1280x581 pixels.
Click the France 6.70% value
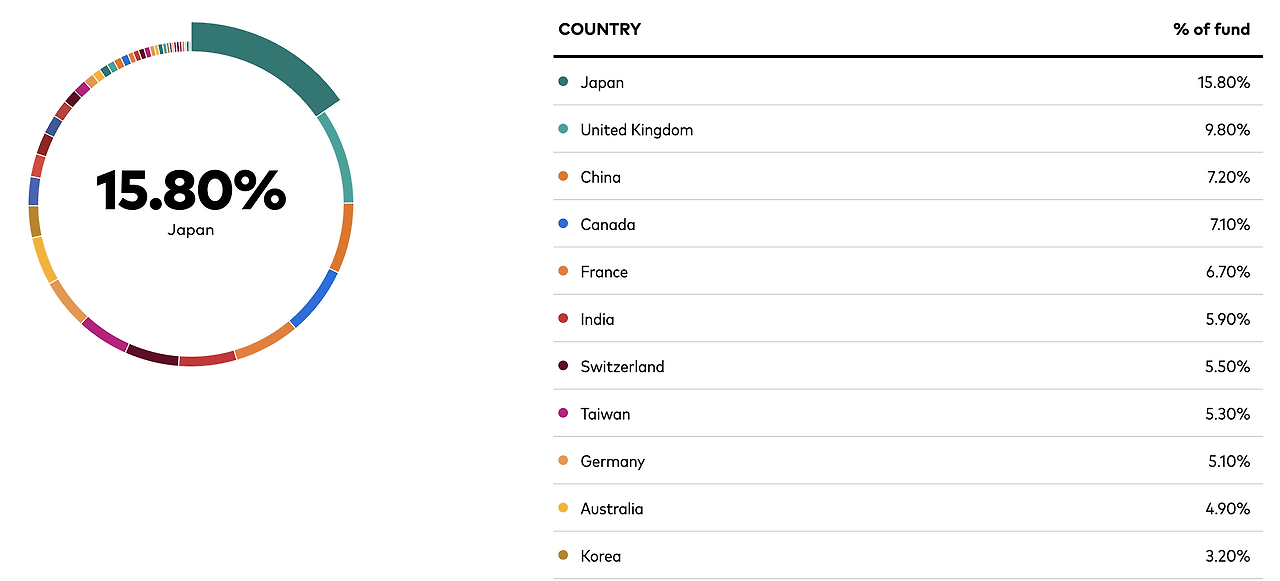[x=1229, y=272]
